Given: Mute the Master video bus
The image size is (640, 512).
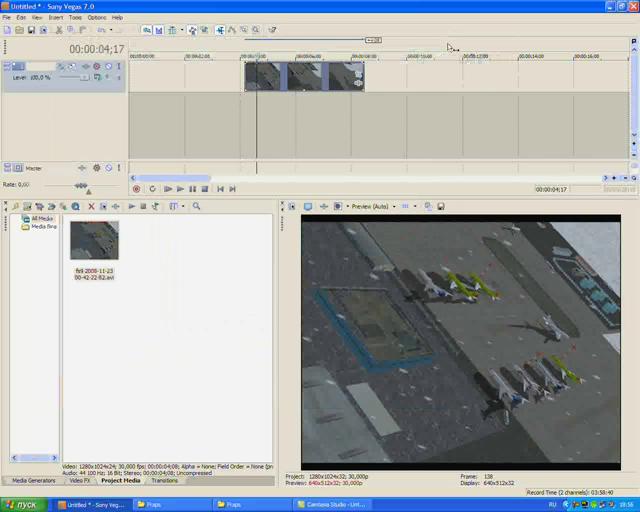Looking at the screenshot, I should (x=109, y=168).
